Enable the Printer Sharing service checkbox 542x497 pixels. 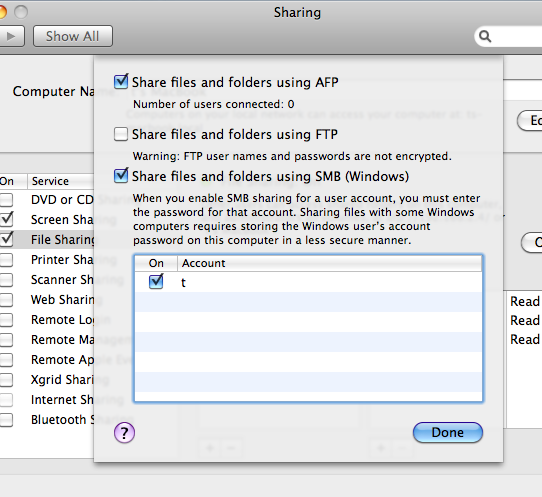click(x=7, y=260)
